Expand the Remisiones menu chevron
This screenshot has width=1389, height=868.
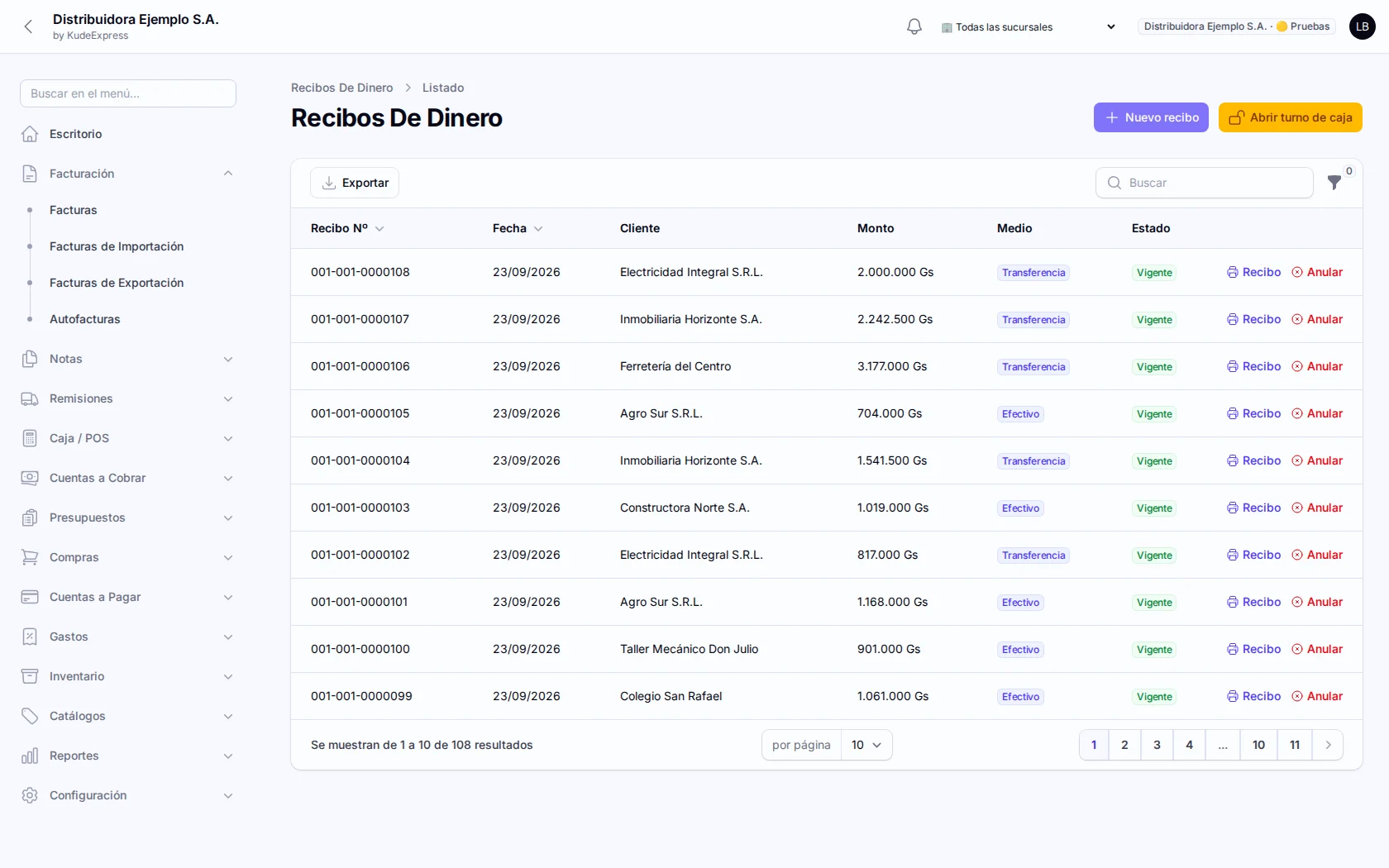[228, 398]
